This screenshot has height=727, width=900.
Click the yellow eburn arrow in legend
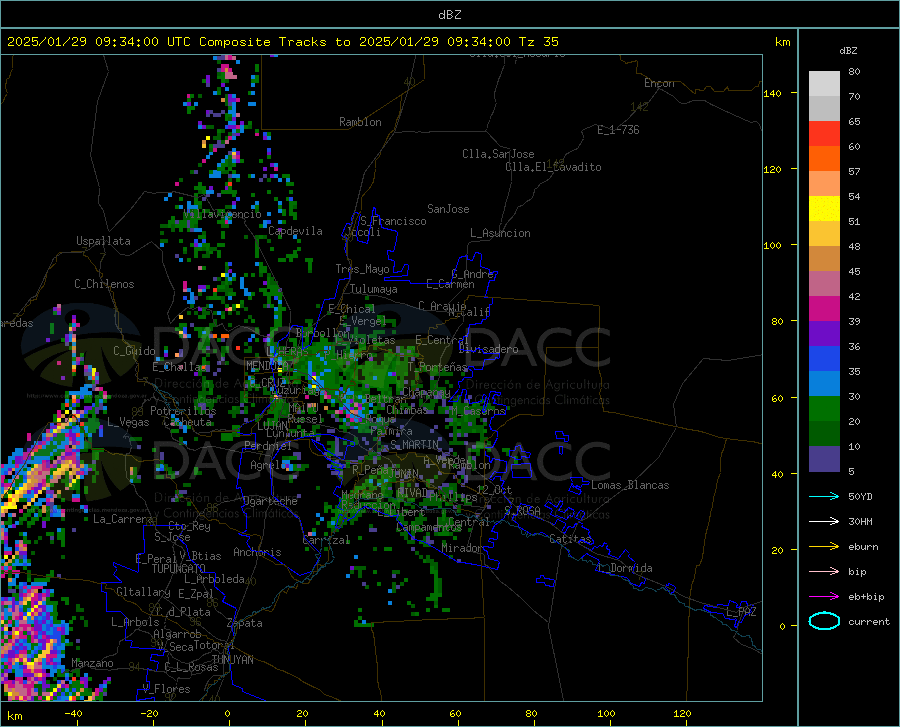tap(824, 547)
